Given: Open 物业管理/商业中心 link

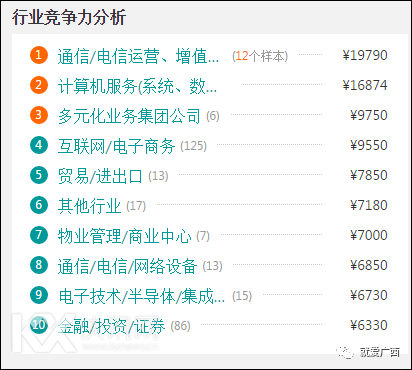Looking at the screenshot, I should point(125,236).
